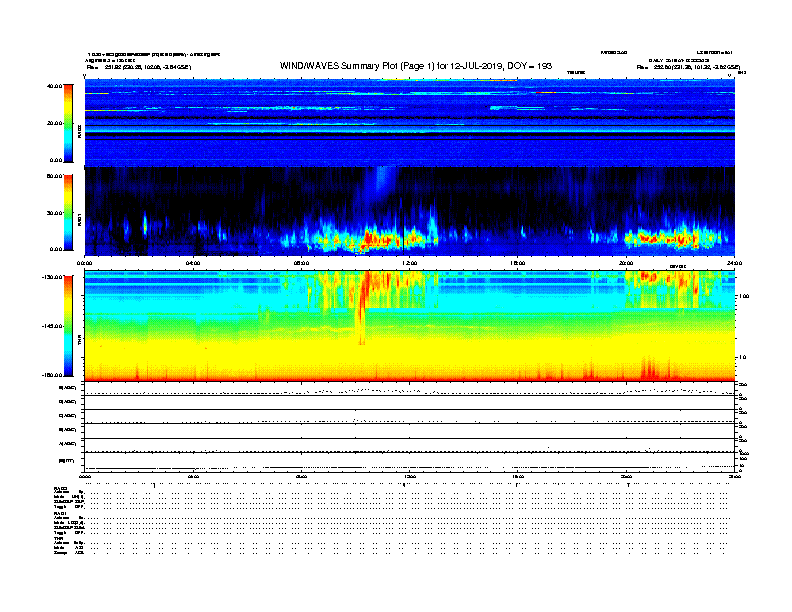The width and height of the screenshot is (792, 612).
Task: Click the 04:00 label under the RAD1 panel
Action: [193, 263]
